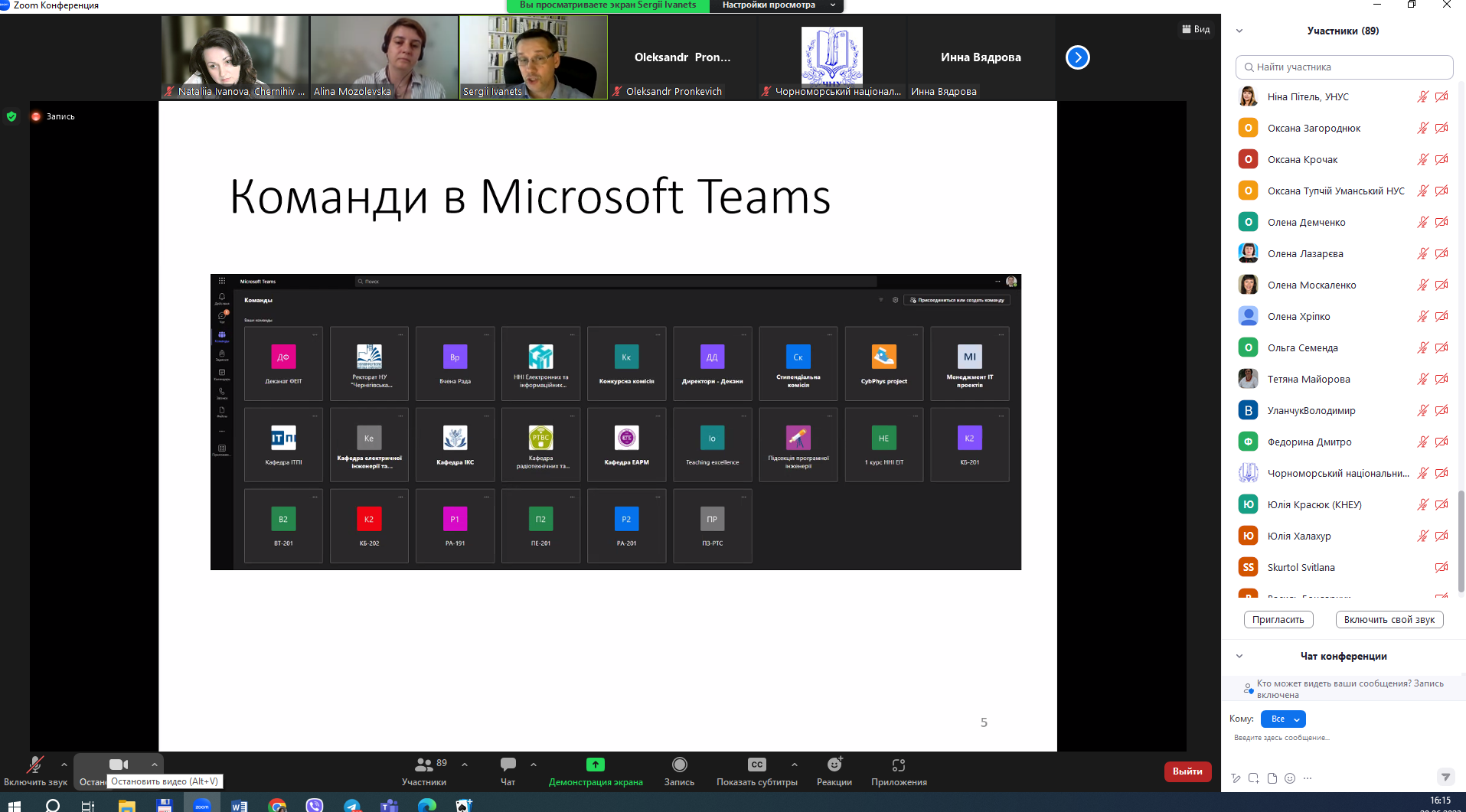Select Natalia Ivanova video thumbnail
This screenshot has height=812, width=1466.
(235, 57)
